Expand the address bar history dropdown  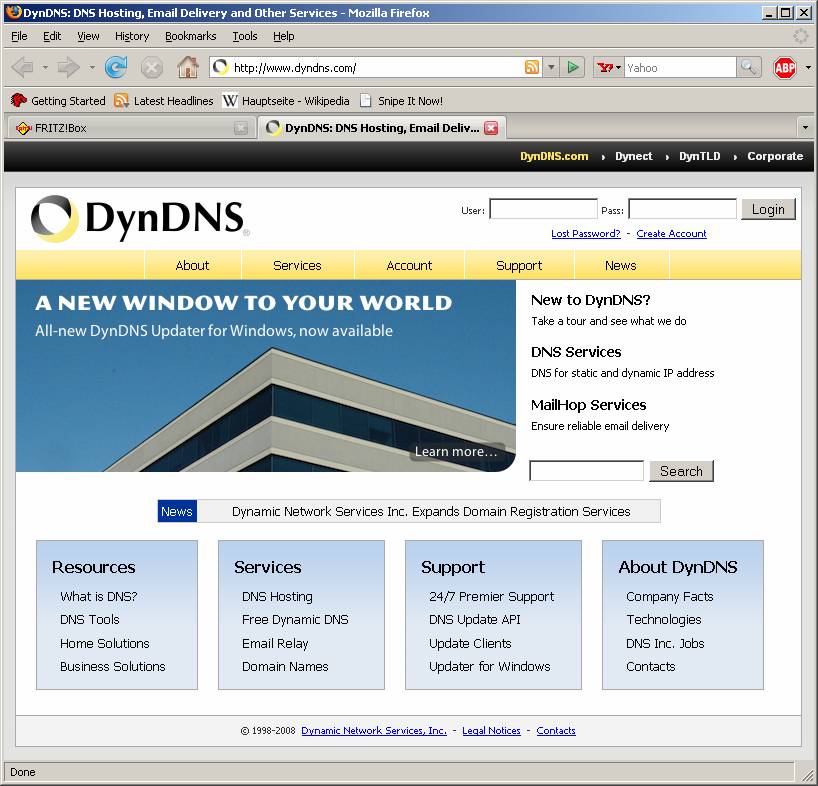(551, 67)
